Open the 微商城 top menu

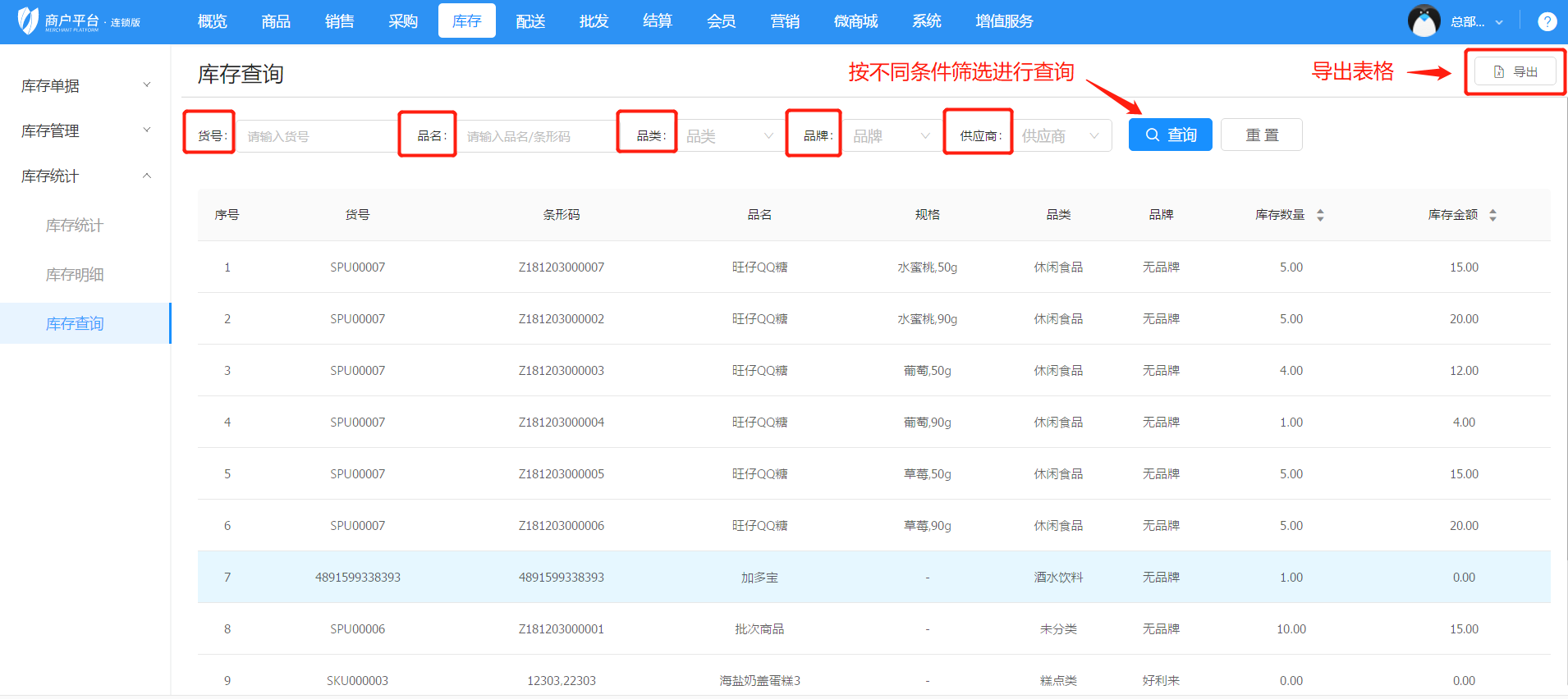point(855,21)
